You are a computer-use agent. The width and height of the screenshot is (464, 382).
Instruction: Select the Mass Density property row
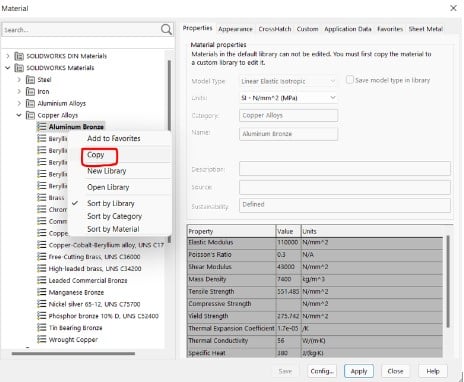[x=315, y=279]
